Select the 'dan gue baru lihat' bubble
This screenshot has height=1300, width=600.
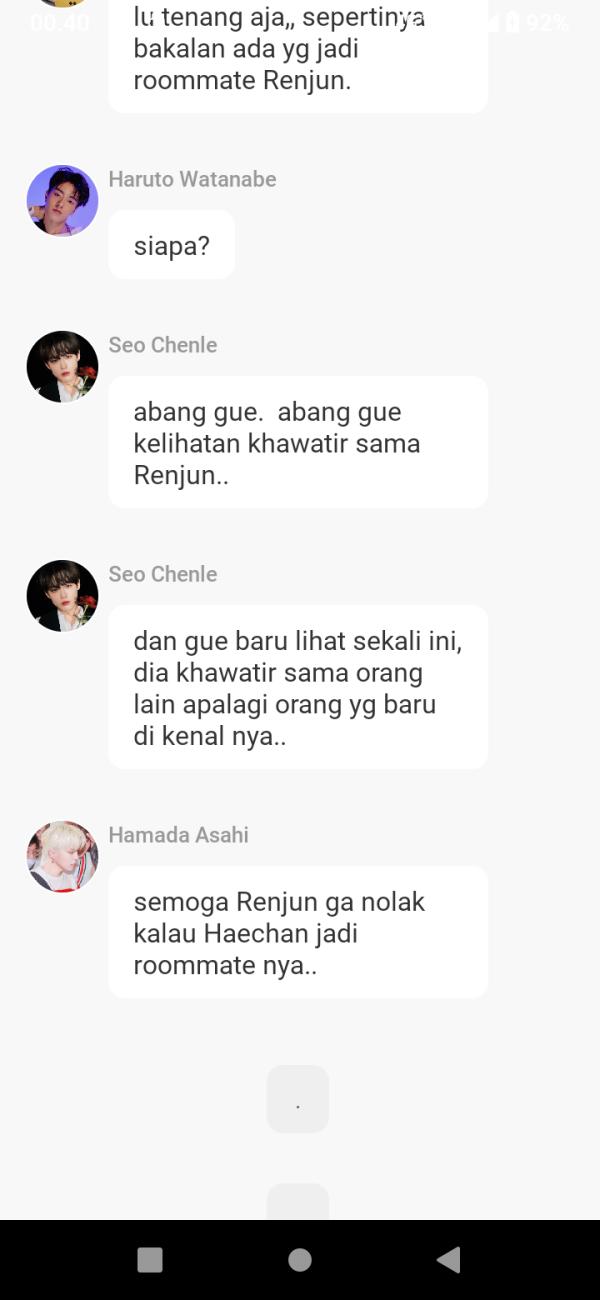[x=298, y=687]
